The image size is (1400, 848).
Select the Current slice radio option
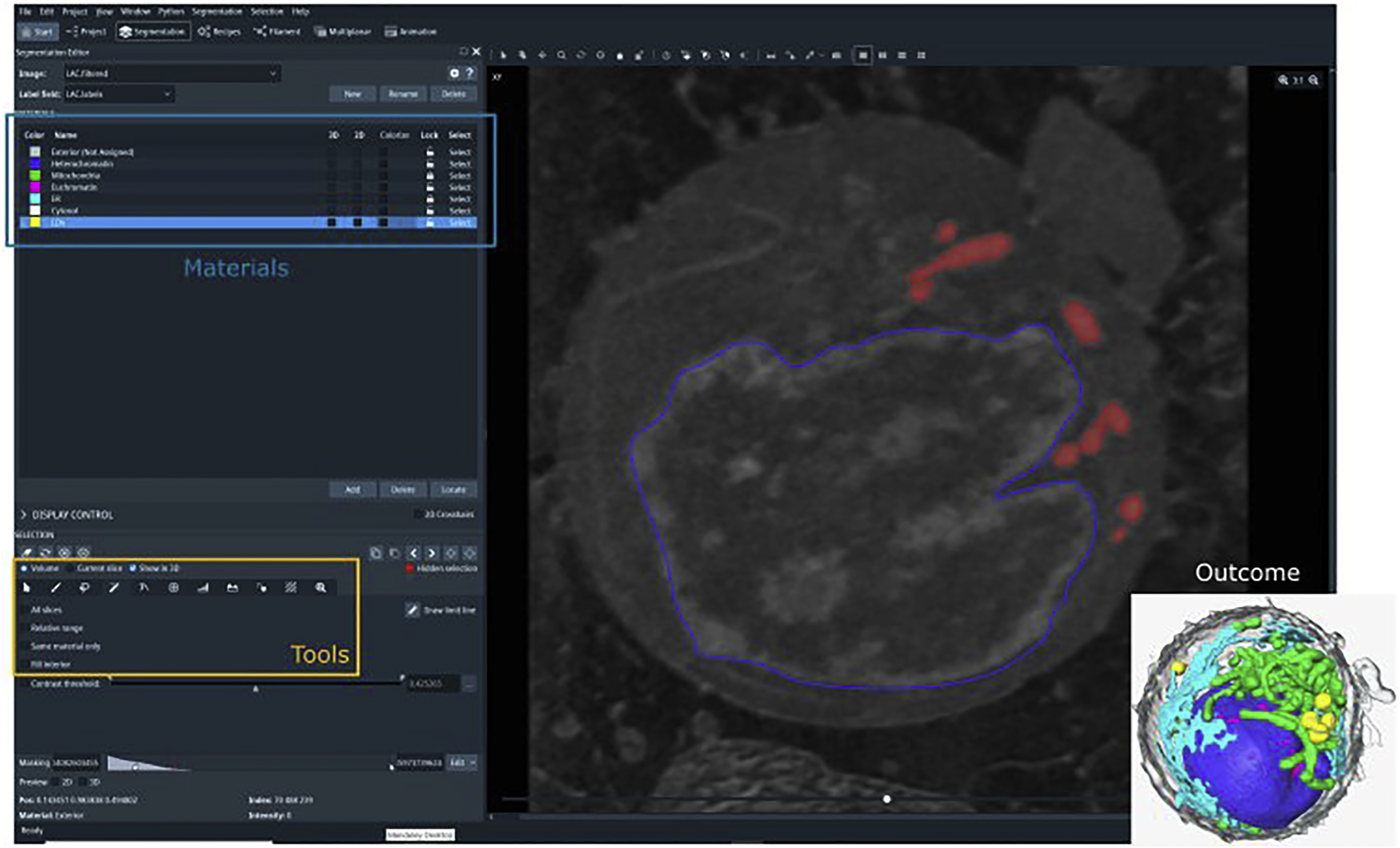[x=71, y=568]
